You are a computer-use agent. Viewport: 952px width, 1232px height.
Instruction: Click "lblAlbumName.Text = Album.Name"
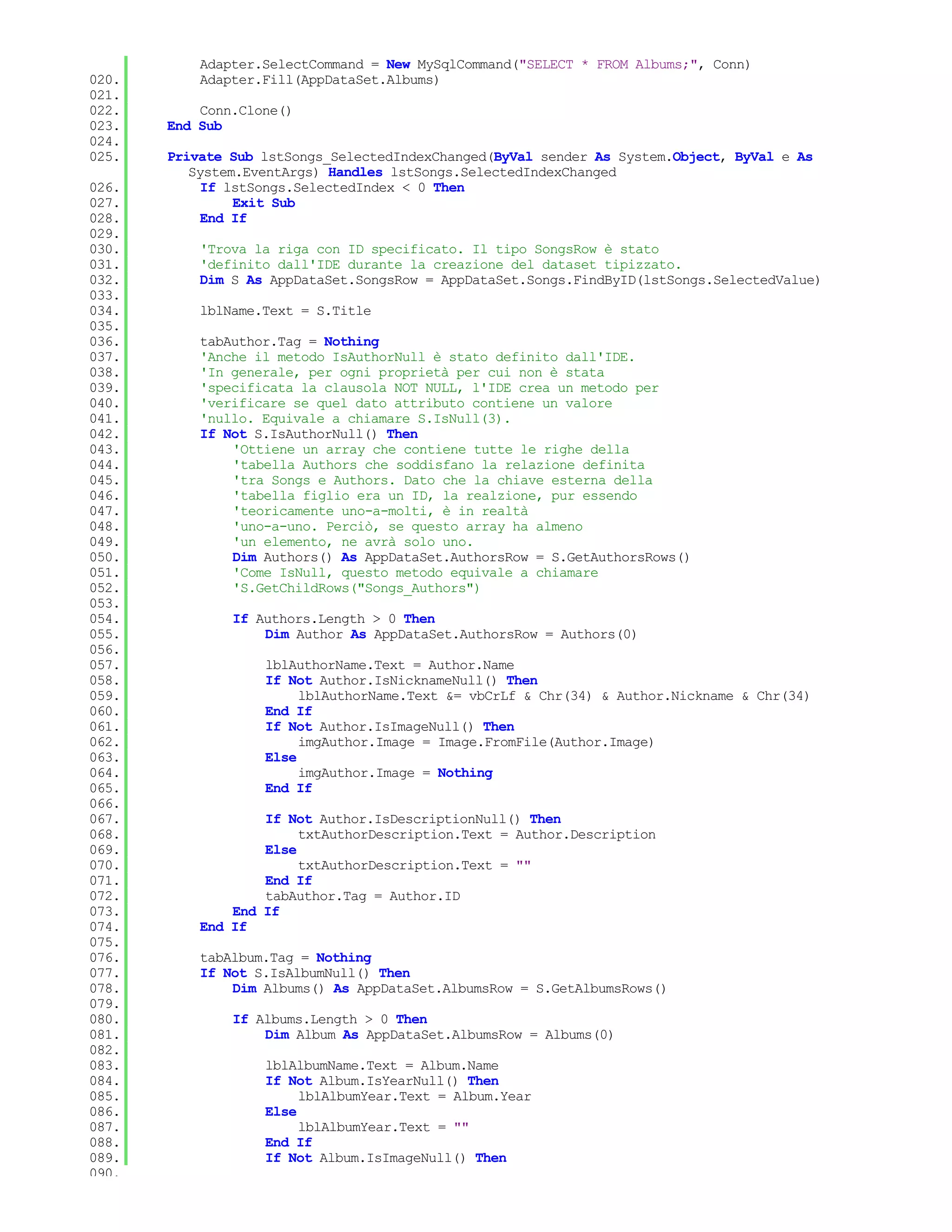tap(382, 1066)
